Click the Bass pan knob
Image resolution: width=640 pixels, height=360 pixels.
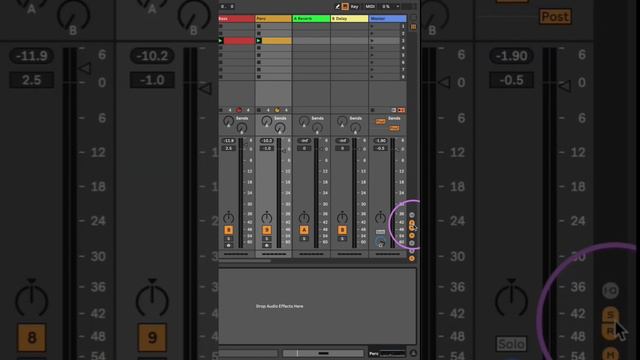point(229,218)
